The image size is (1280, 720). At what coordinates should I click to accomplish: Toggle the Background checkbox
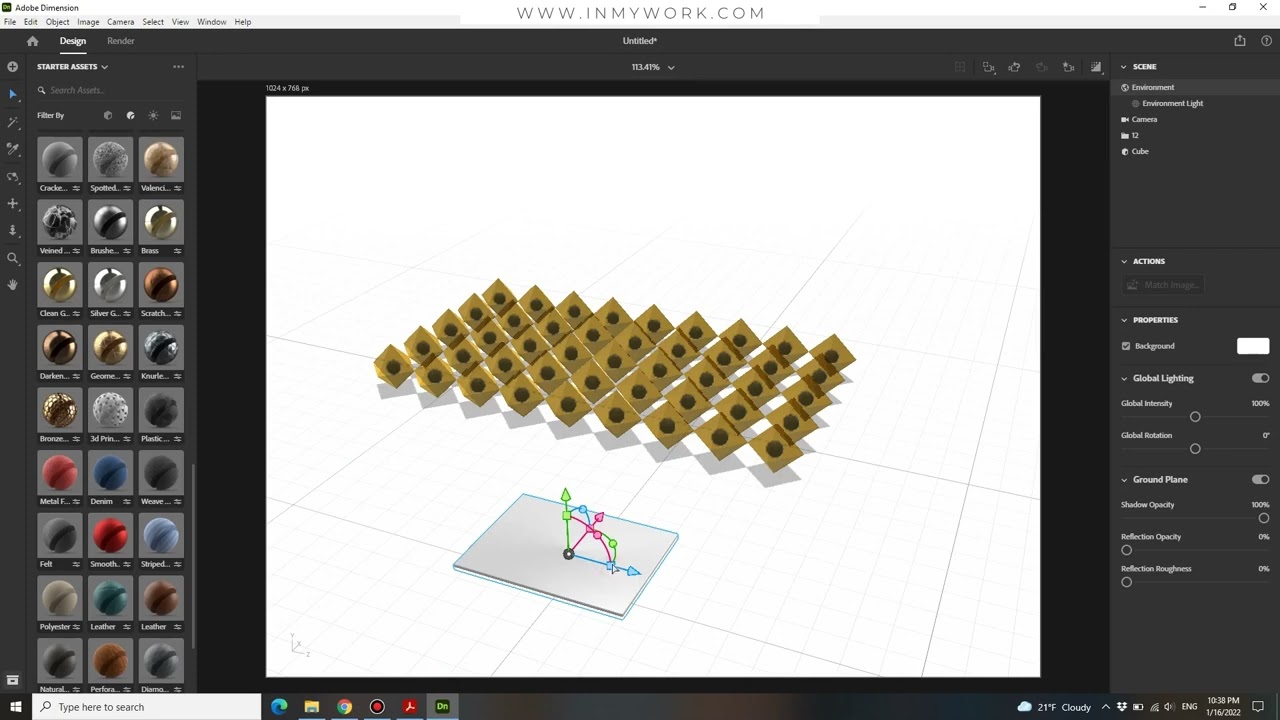tap(1126, 346)
